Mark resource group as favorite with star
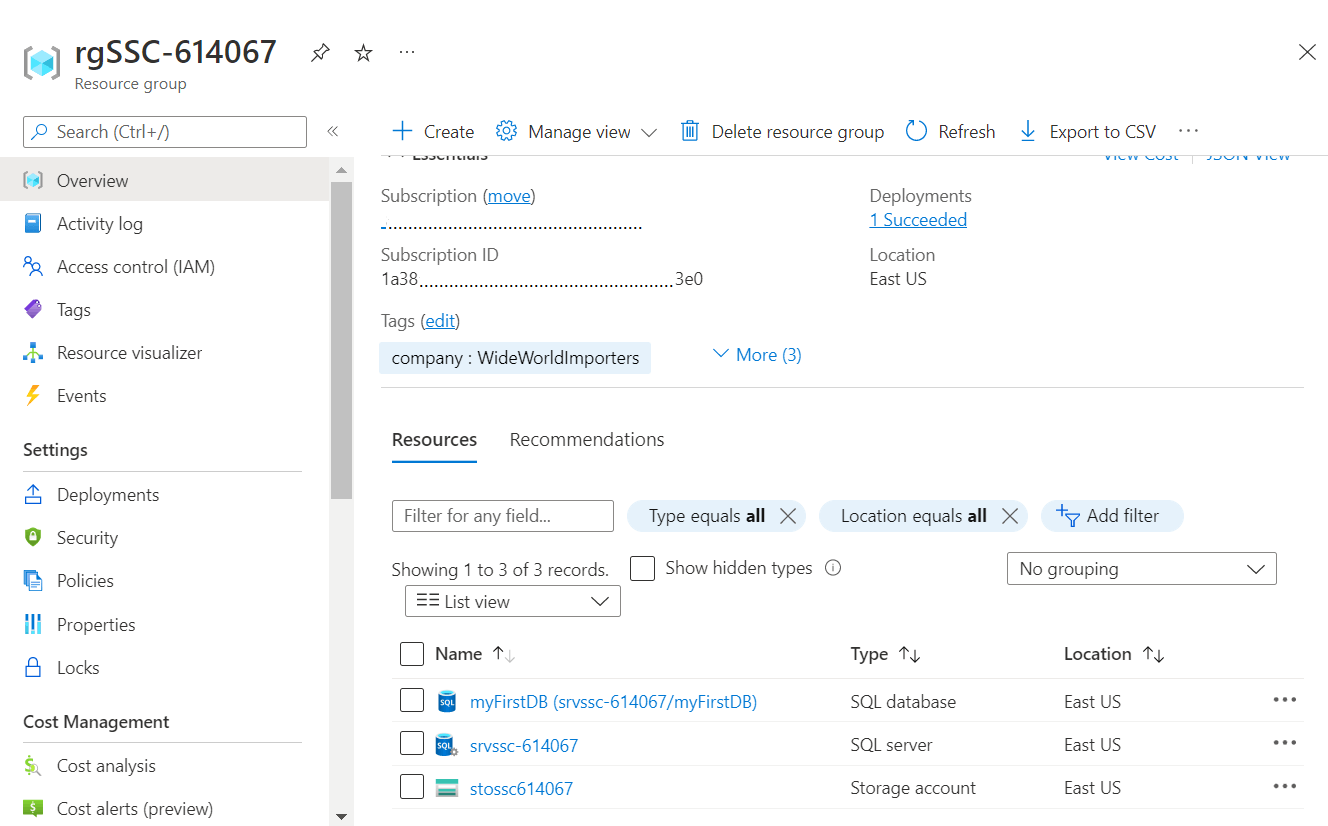This screenshot has height=826, width=1328. [x=364, y=53]
